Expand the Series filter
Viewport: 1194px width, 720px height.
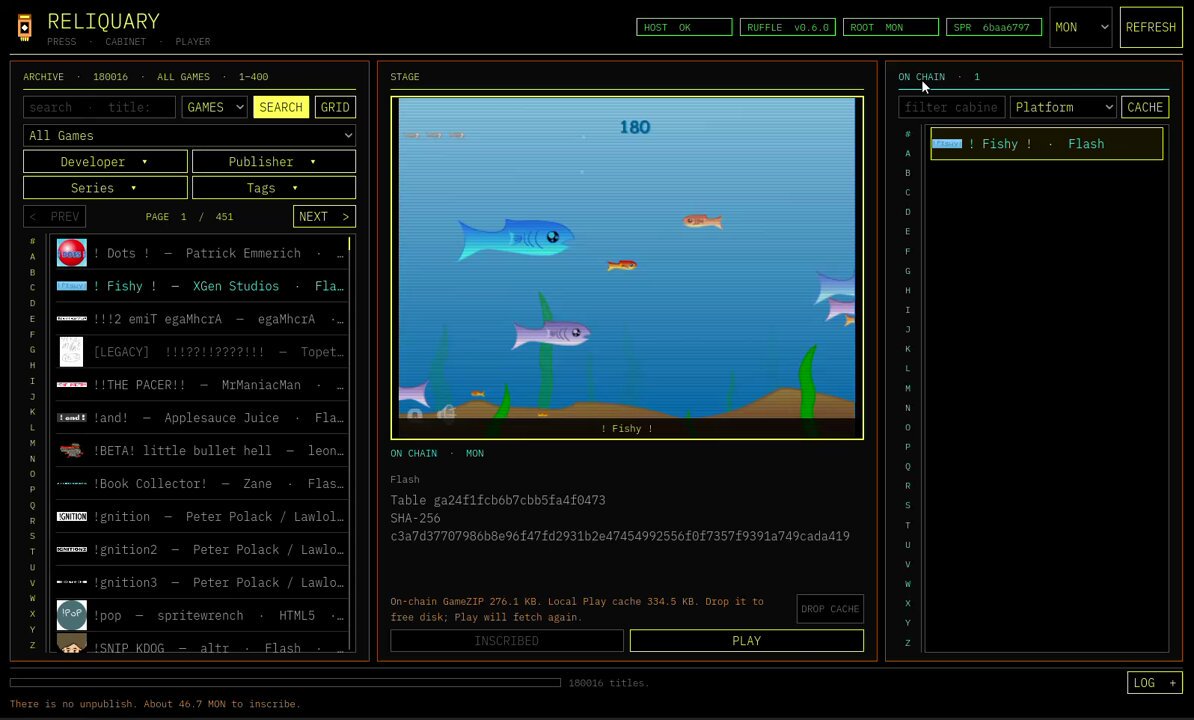point(105,188)
